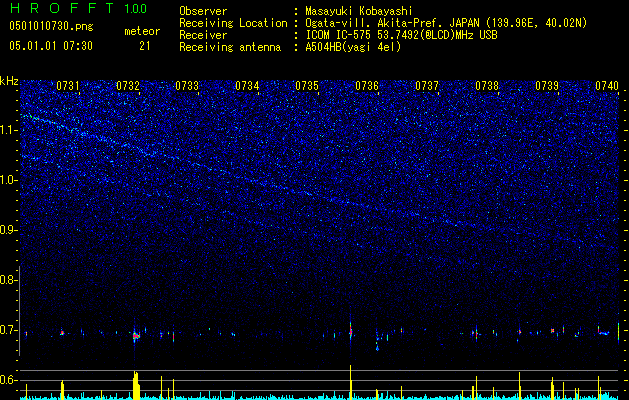Click the antenna A504HB(yagi 4el) text
The width and height of the screenshot is (629, 400).
click(353, 47)
